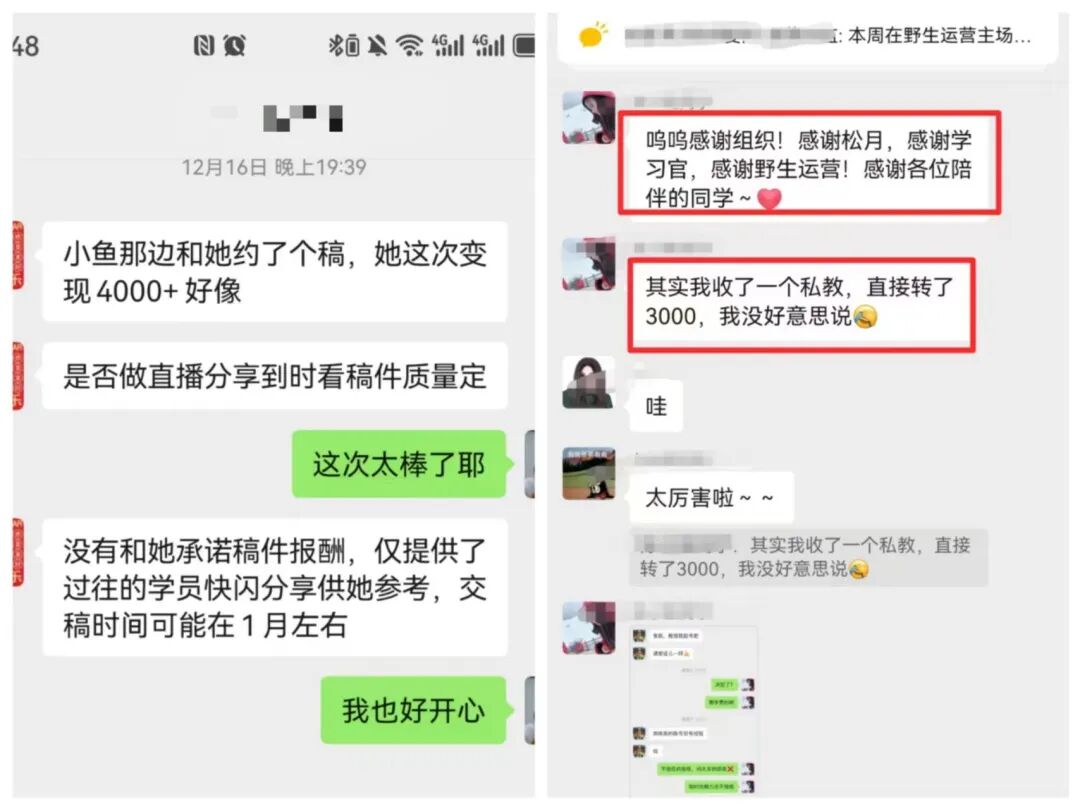1080x809 pixels.
Task: Open avatar of the 哇 sender
Action: point(589,383)
